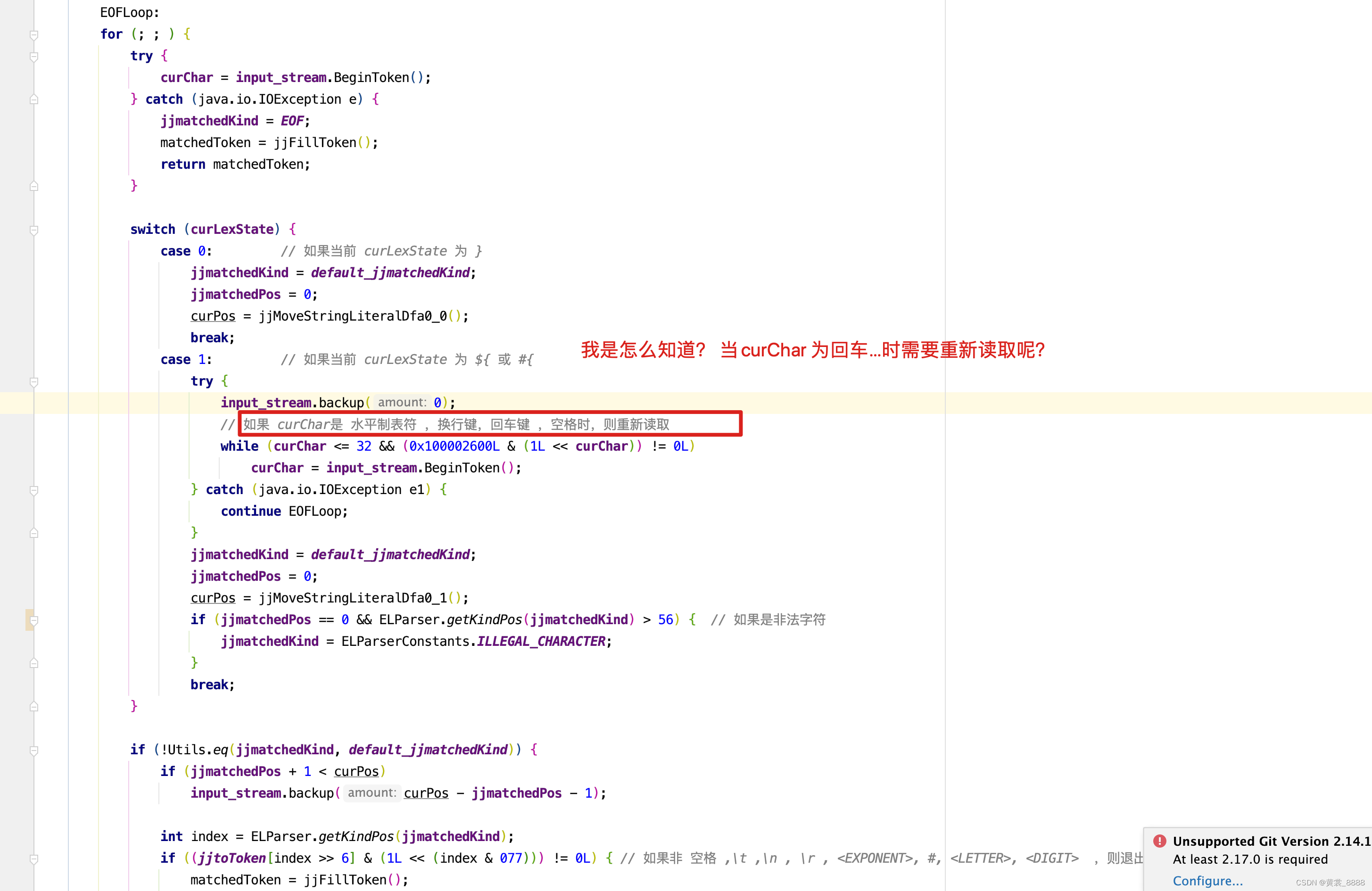Click the 'case 1:' label

click(x=186, y=359)
